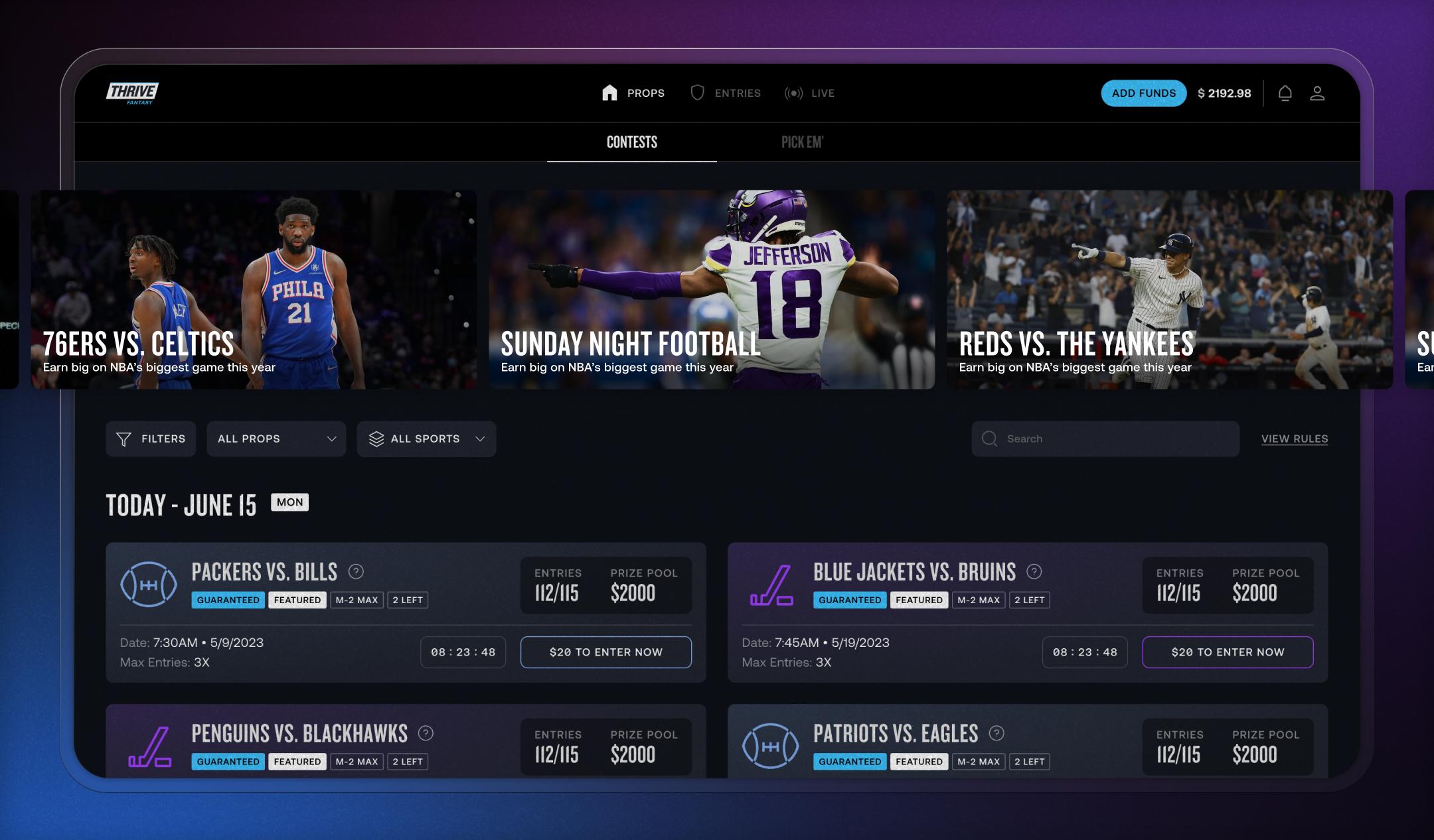
Task: Click the football icon on Patriots vs. Eagles
Action: tap(770, 746)
